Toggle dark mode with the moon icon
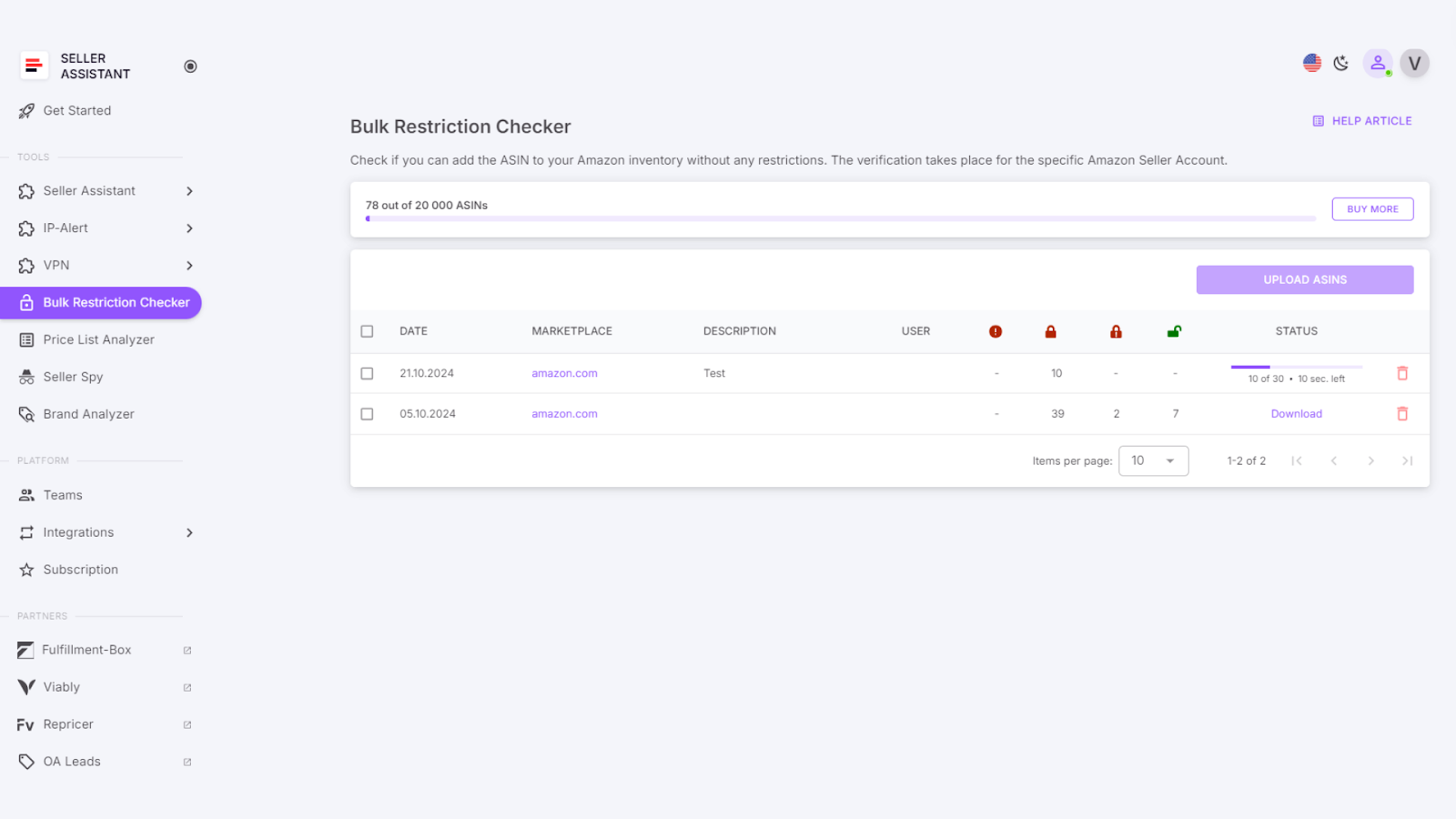 [1340, 63]
